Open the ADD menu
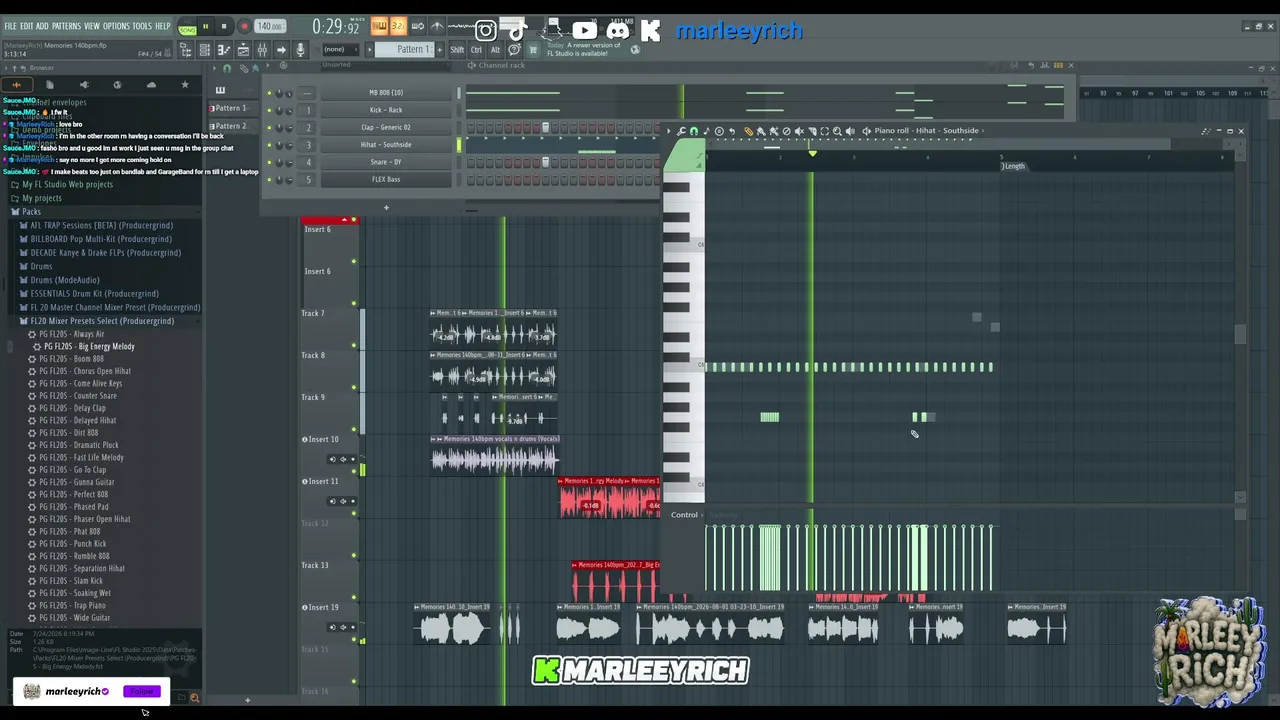This screenshot has height=720, width=1280. coord(42,27)
